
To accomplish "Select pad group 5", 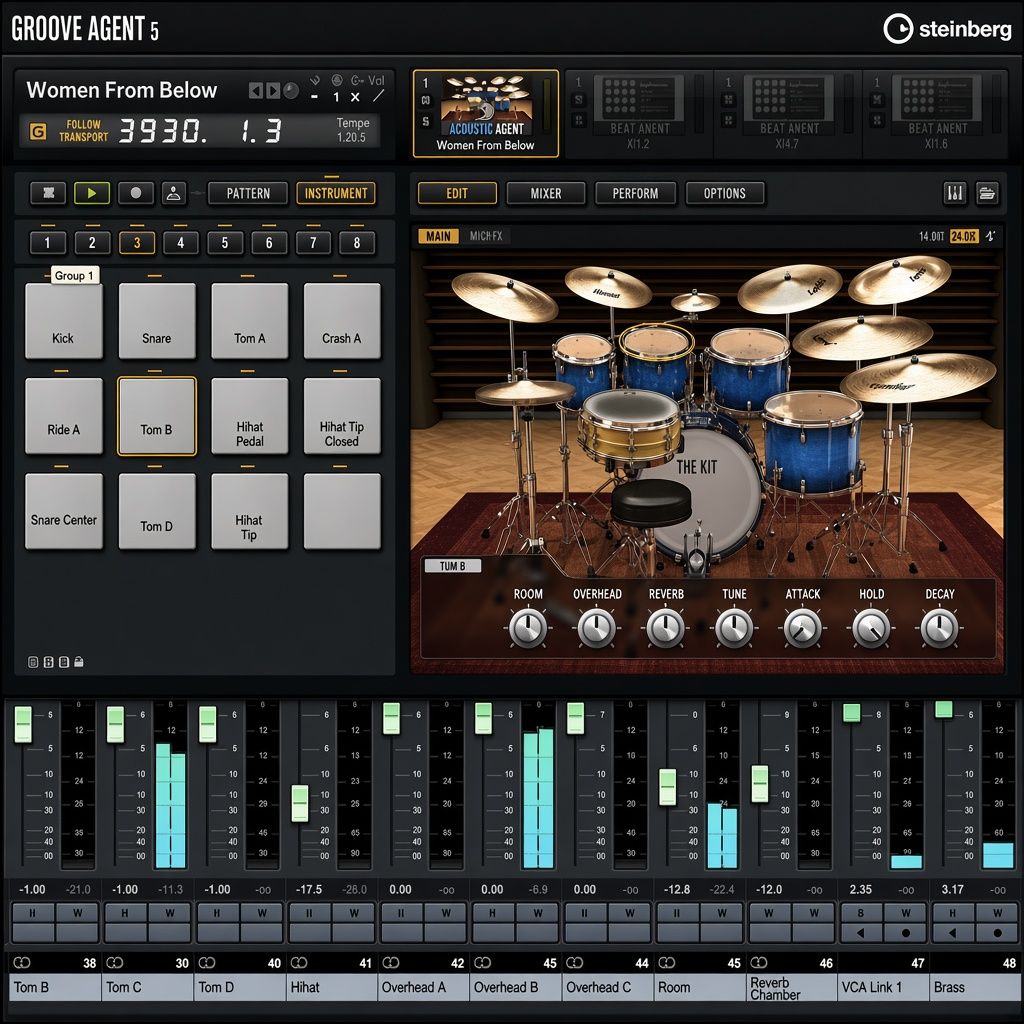I will point(225,243).
